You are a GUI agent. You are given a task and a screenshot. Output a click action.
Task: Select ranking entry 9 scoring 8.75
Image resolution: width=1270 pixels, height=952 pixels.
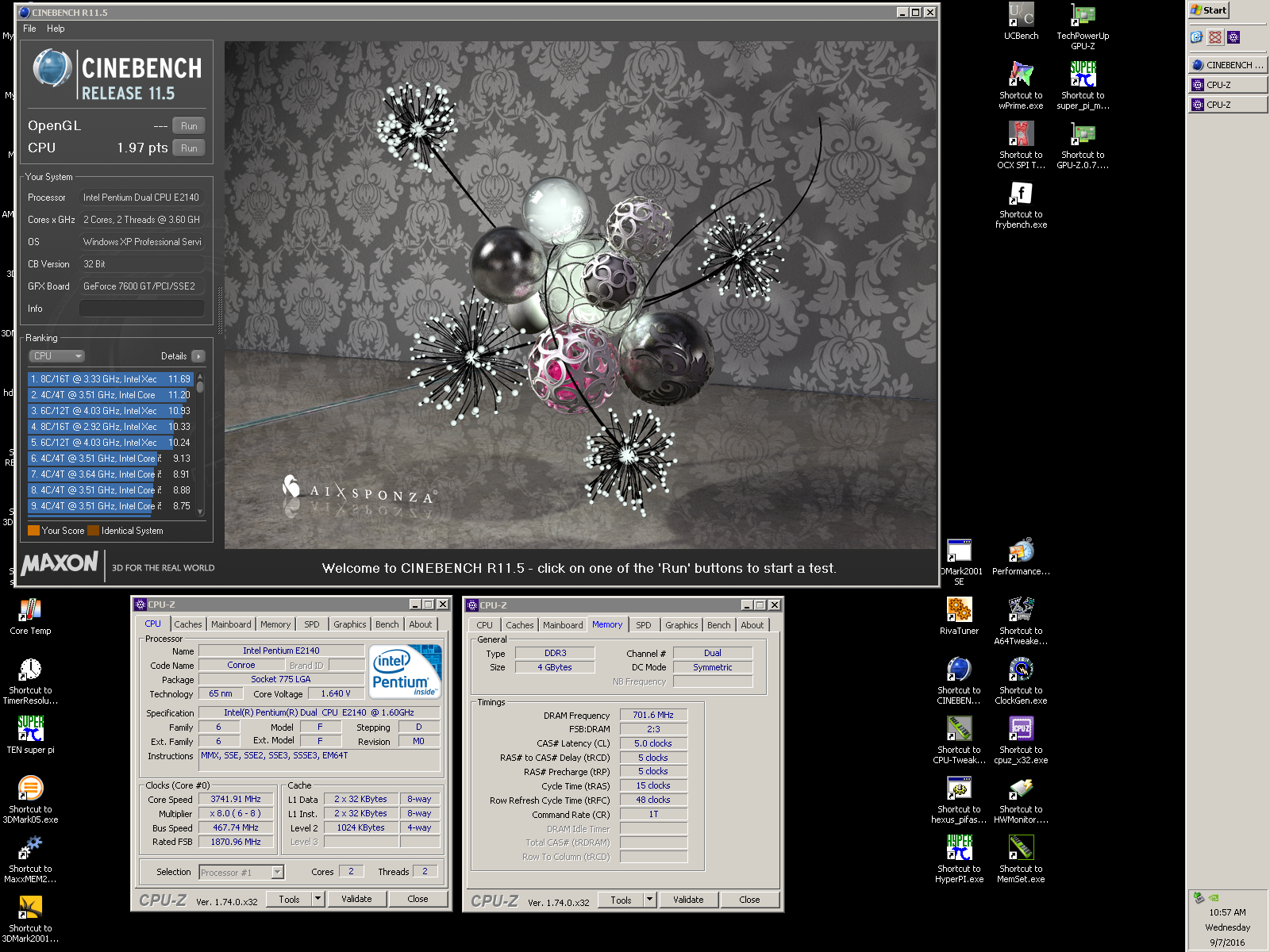(110, 506)
